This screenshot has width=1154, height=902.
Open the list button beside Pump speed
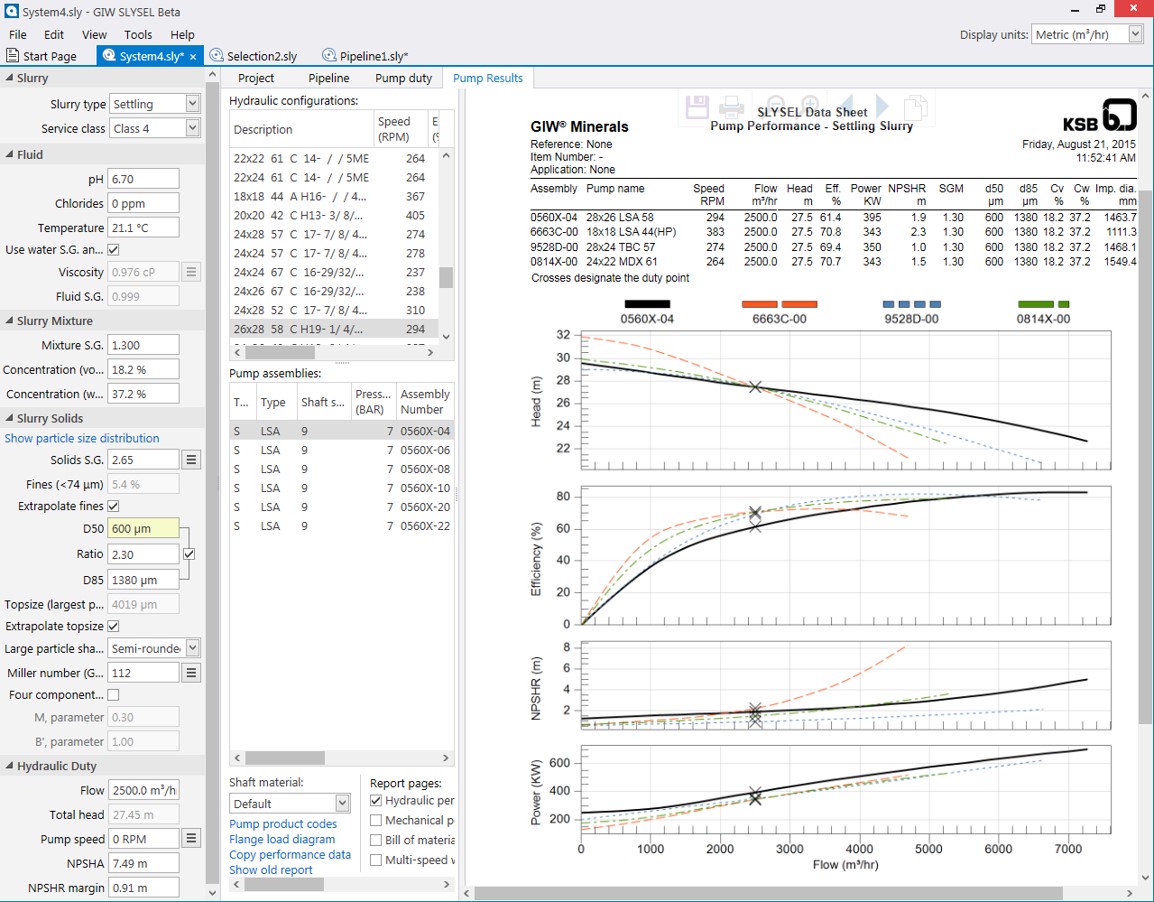pos(191,838)
